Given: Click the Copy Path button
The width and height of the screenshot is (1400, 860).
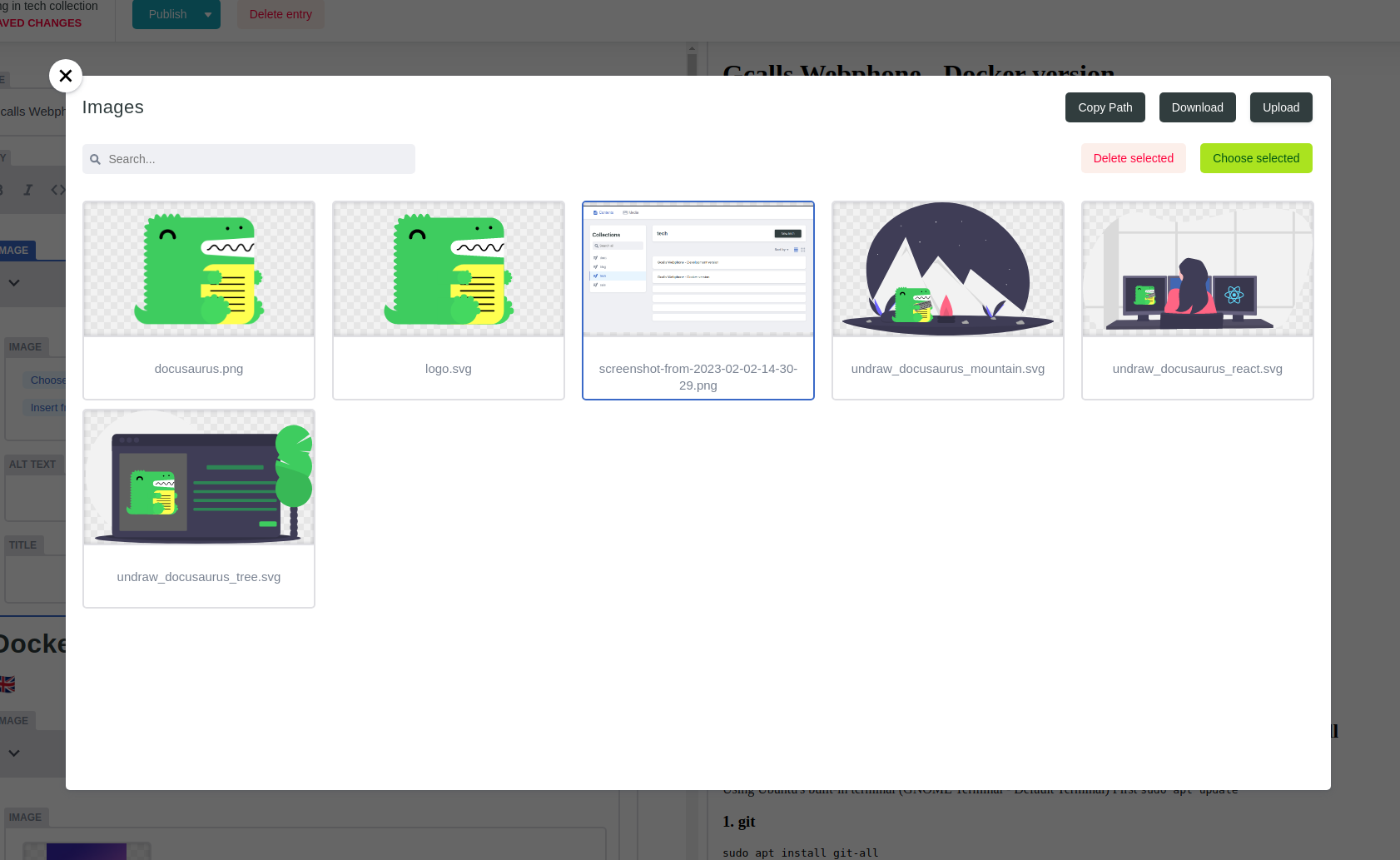Looking at the screenshot, I should click(1105, 107).
